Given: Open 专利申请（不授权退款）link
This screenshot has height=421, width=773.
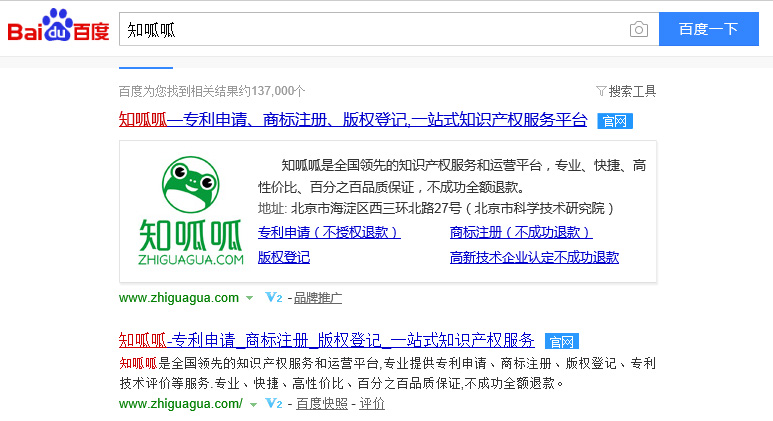Looking at the screenshot, I should coord(329,232).
